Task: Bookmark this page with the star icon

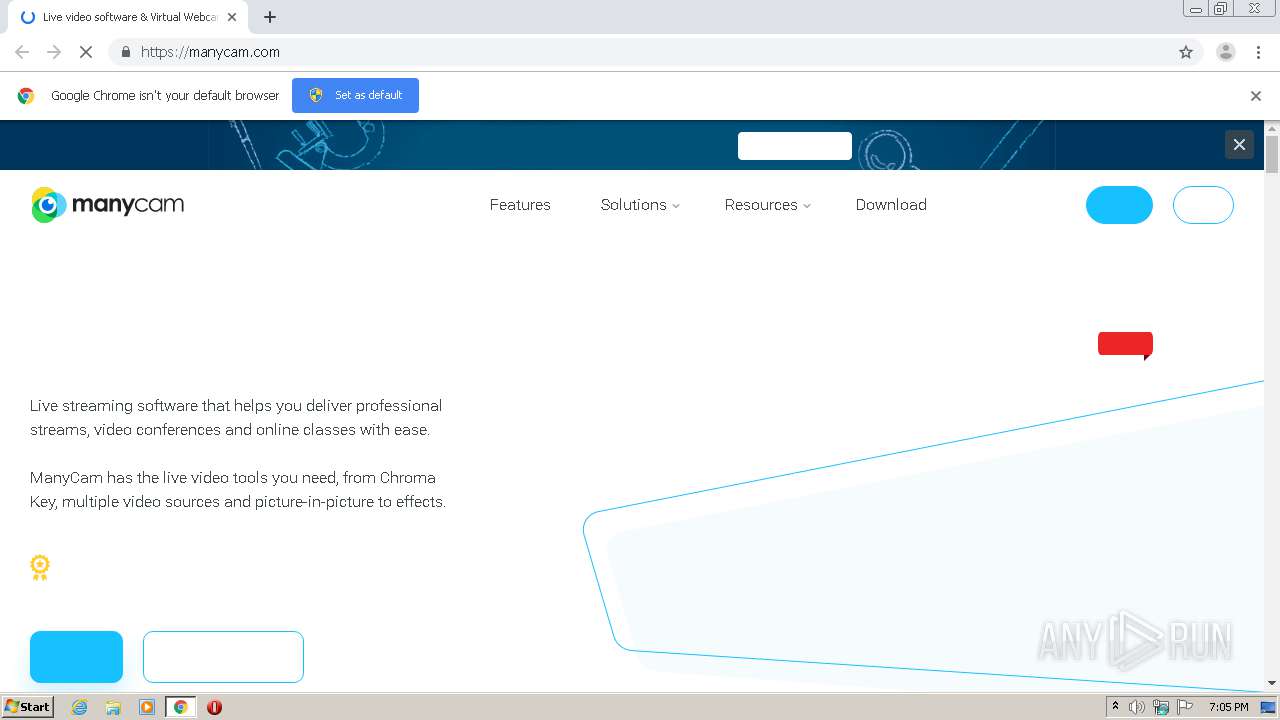Action: [x=1186, y=52]
